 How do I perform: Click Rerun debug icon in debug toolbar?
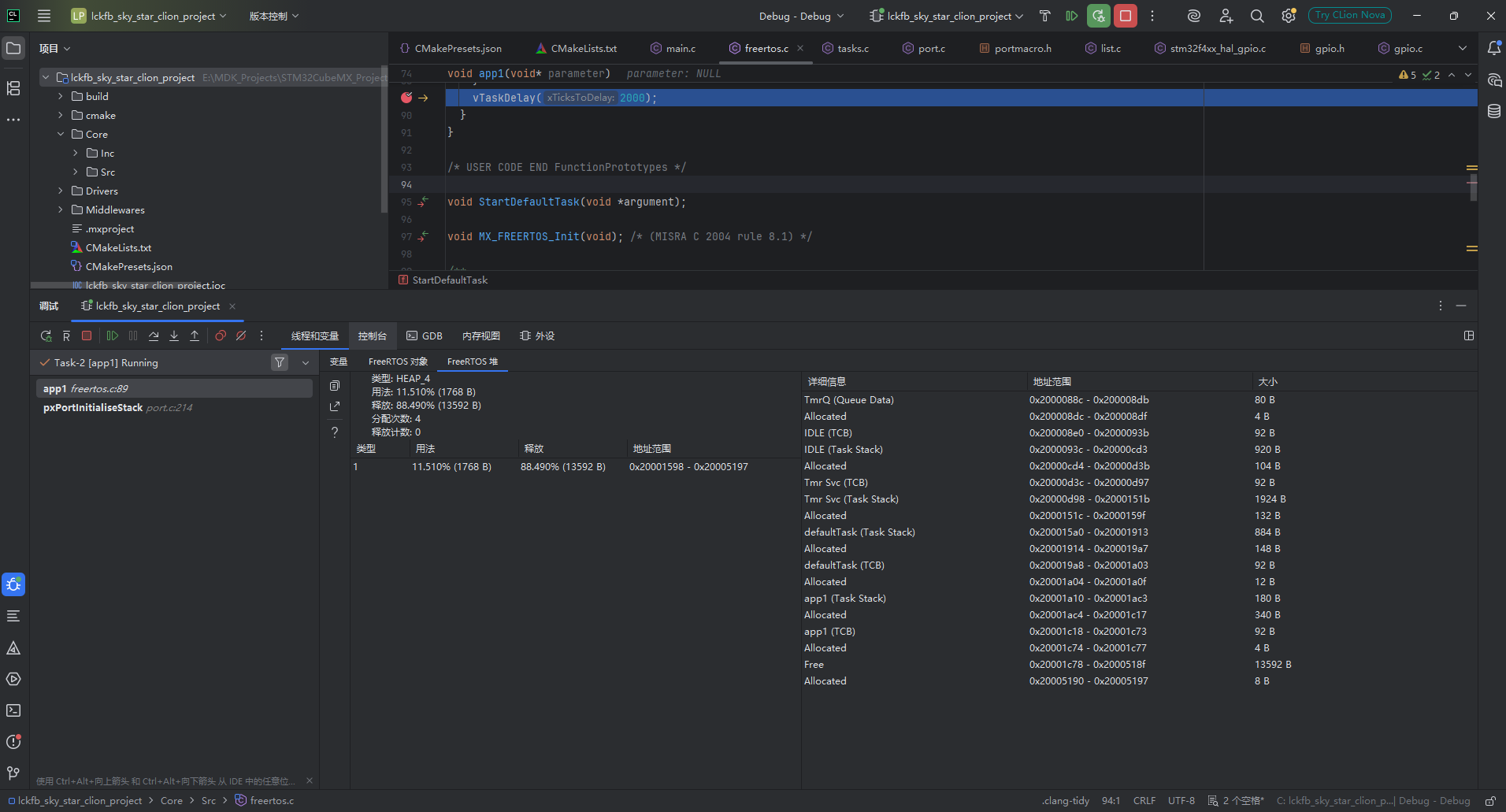46,336
